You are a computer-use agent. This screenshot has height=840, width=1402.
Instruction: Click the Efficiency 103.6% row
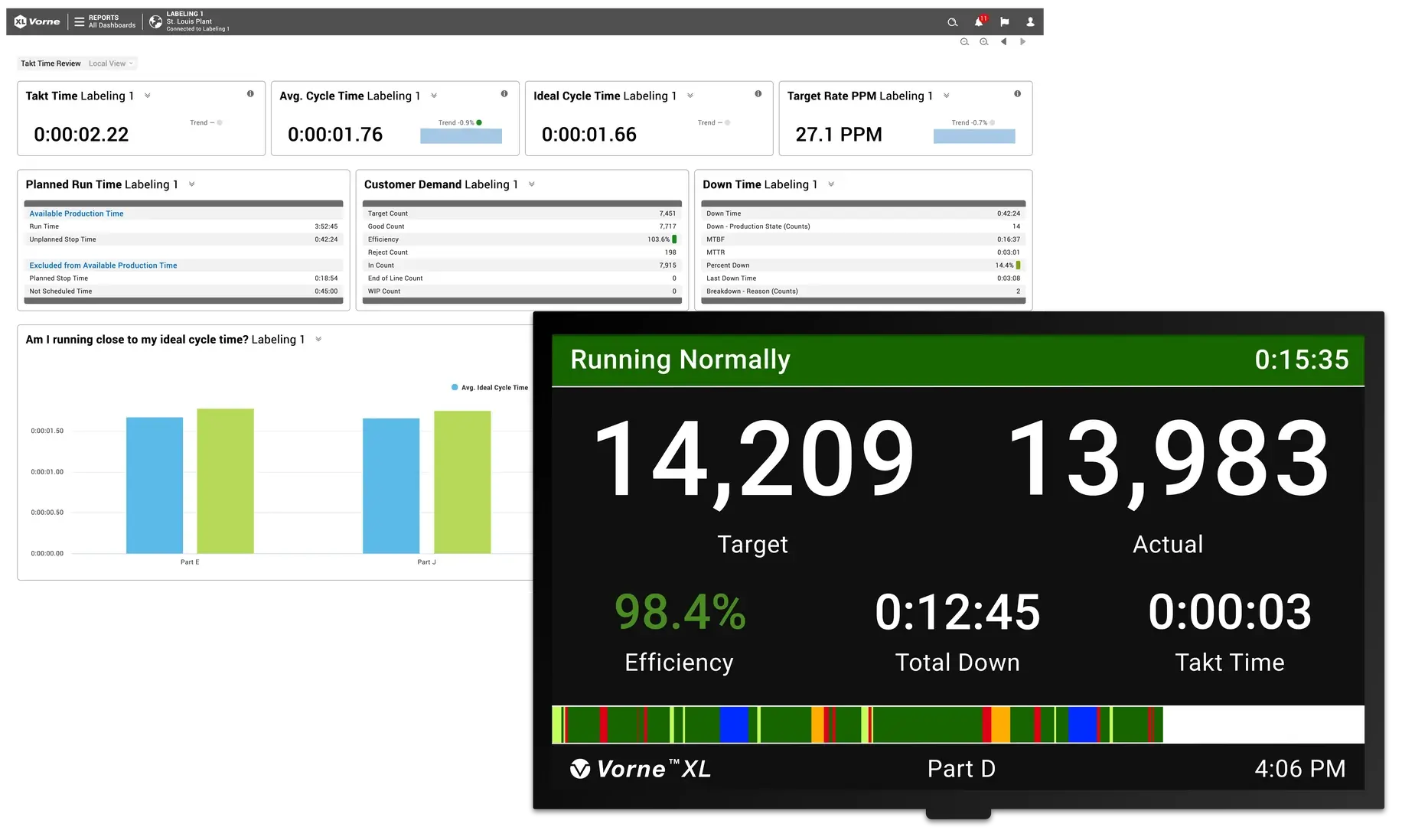click(x=522, y=239)
